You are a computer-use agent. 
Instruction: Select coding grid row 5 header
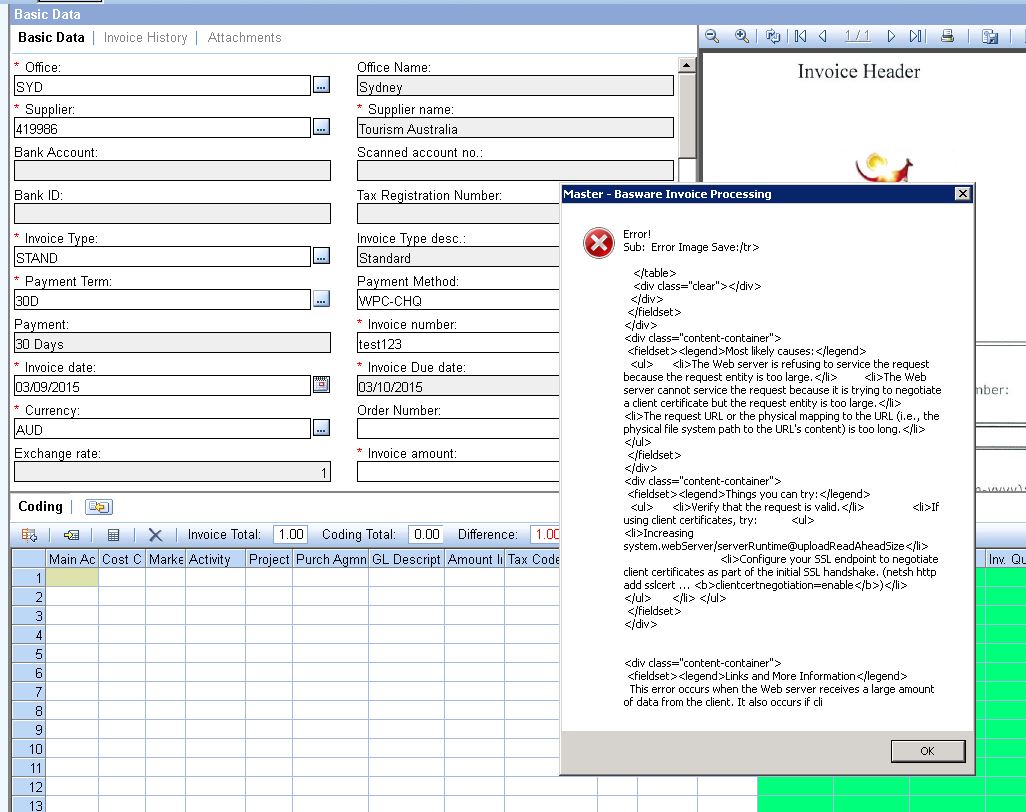[28, 654]
